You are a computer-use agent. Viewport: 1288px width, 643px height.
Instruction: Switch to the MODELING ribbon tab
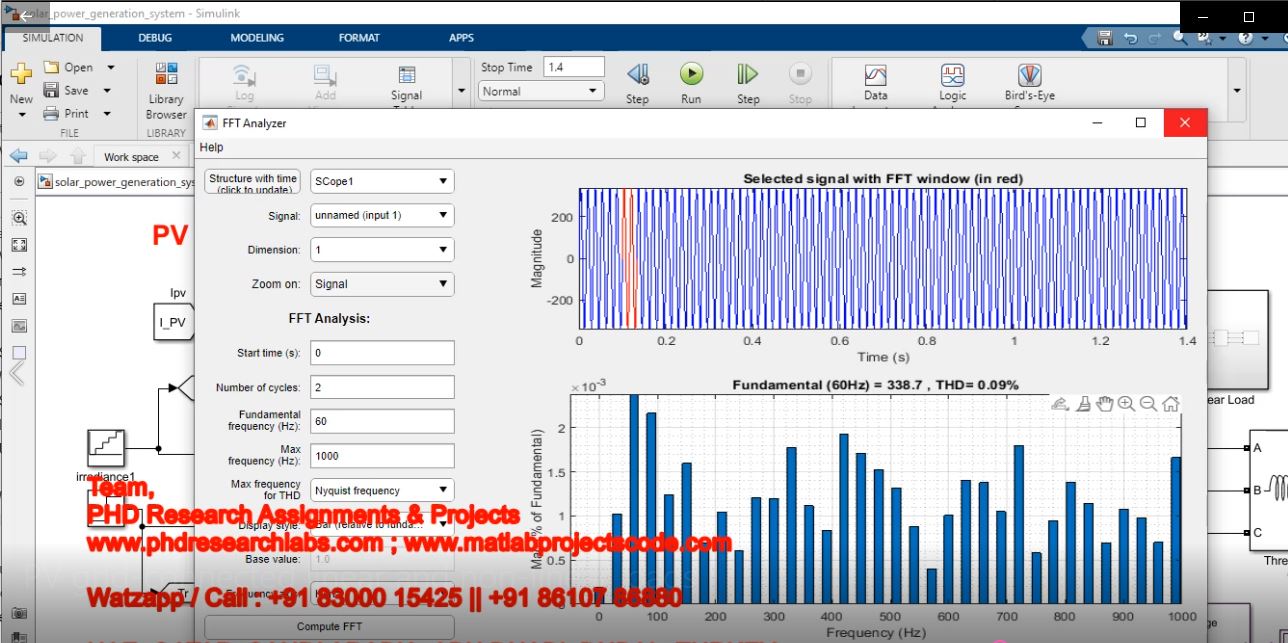(x=257, y=38)
